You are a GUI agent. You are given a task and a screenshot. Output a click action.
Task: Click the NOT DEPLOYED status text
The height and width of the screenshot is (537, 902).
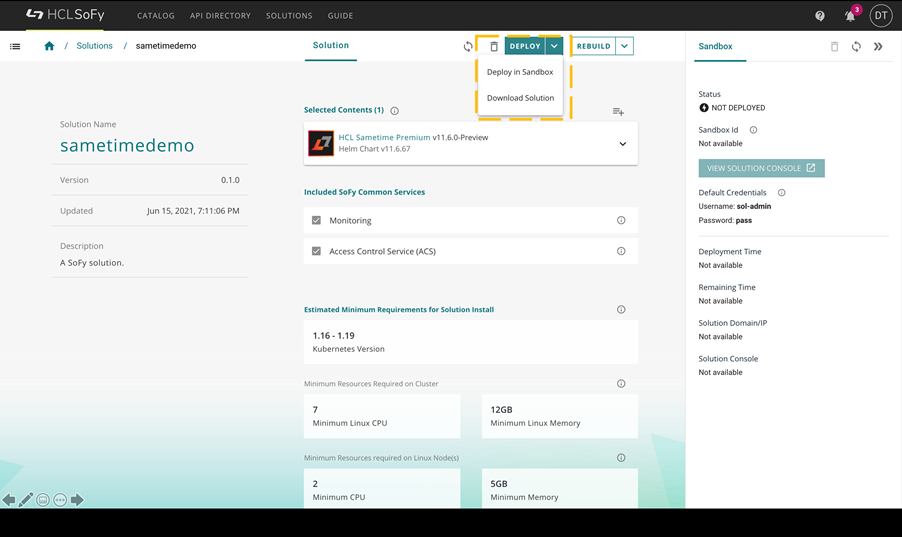tap(738, 108)
